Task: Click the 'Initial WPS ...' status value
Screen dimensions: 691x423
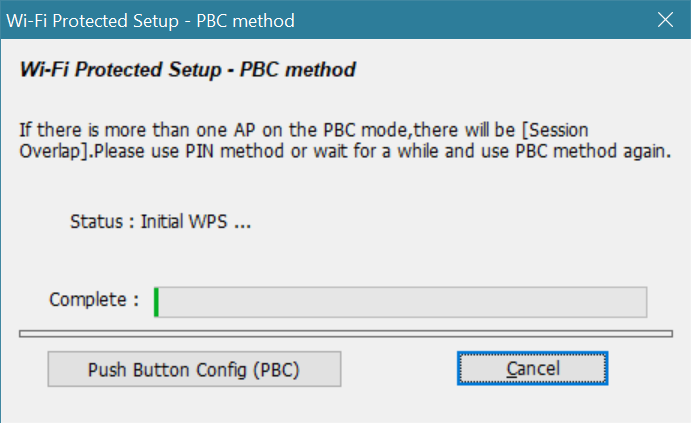Action: pos(196,222)
